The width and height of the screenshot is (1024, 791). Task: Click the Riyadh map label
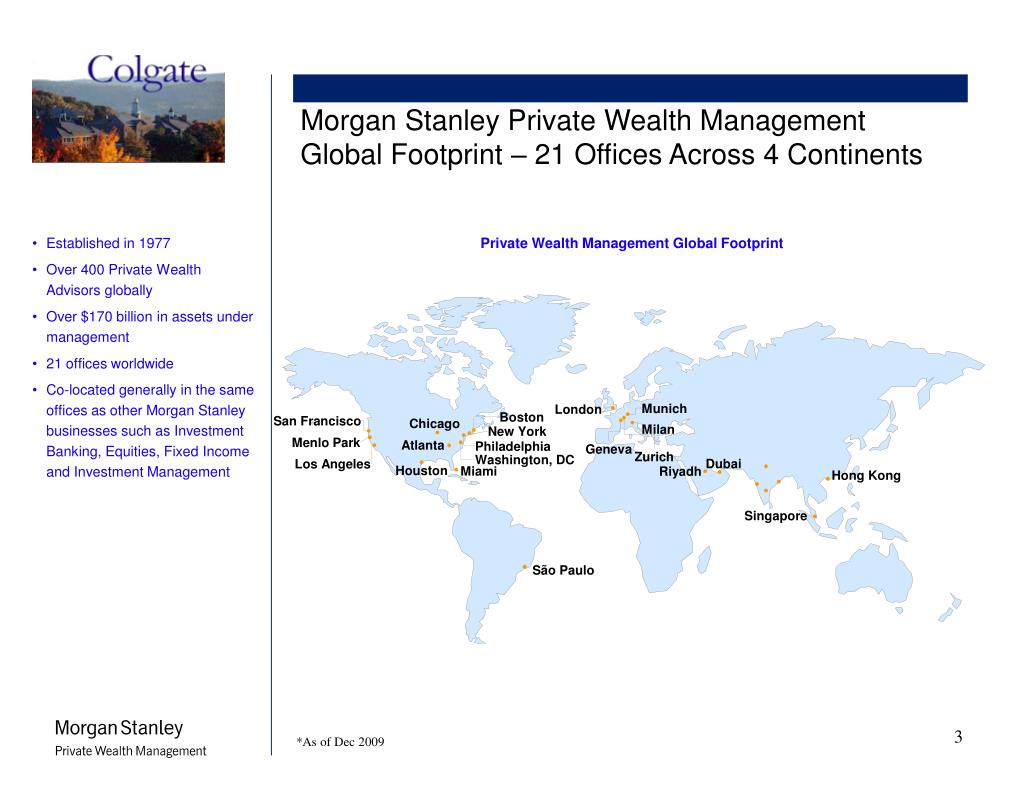click(680, 471)
